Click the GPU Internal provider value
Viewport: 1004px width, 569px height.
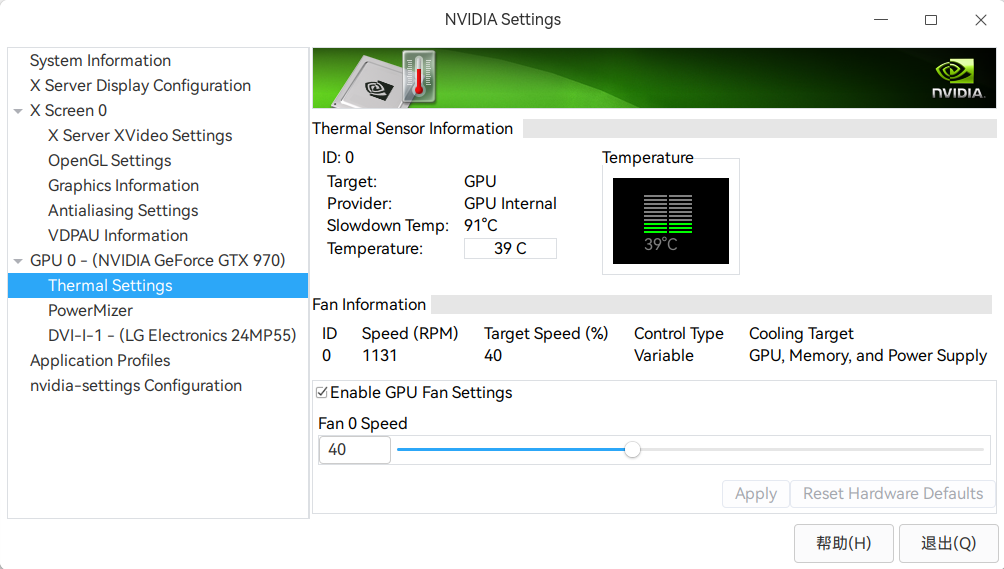pos(510,204)
